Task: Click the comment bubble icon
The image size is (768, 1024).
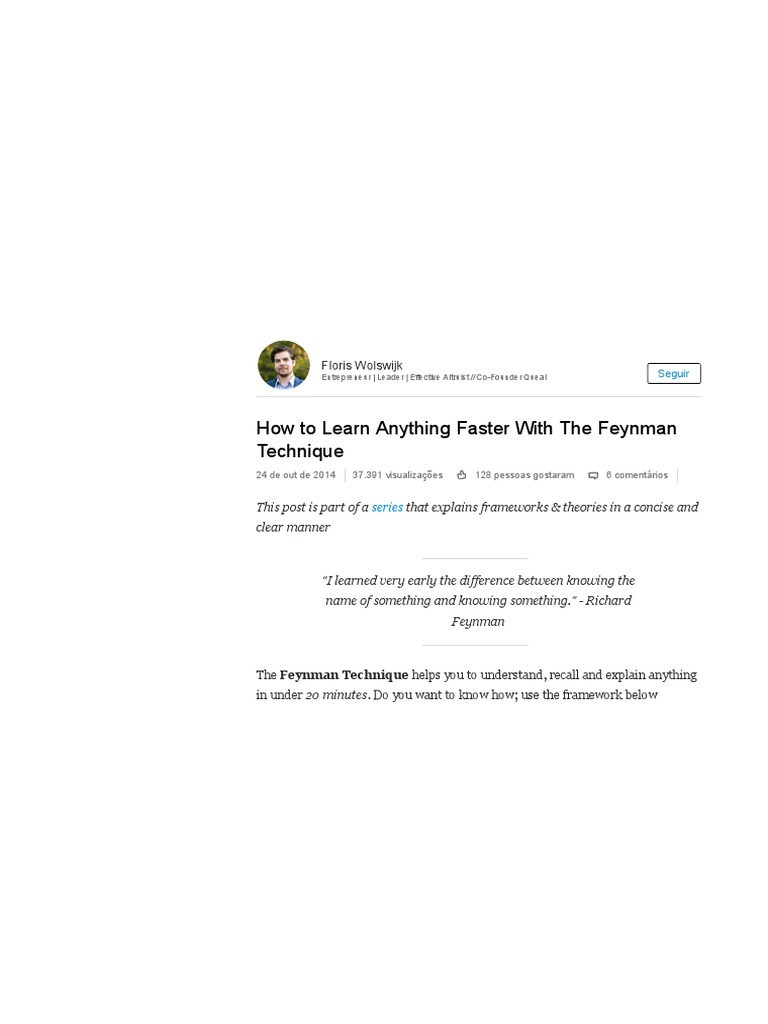Action: click(593, 475)
